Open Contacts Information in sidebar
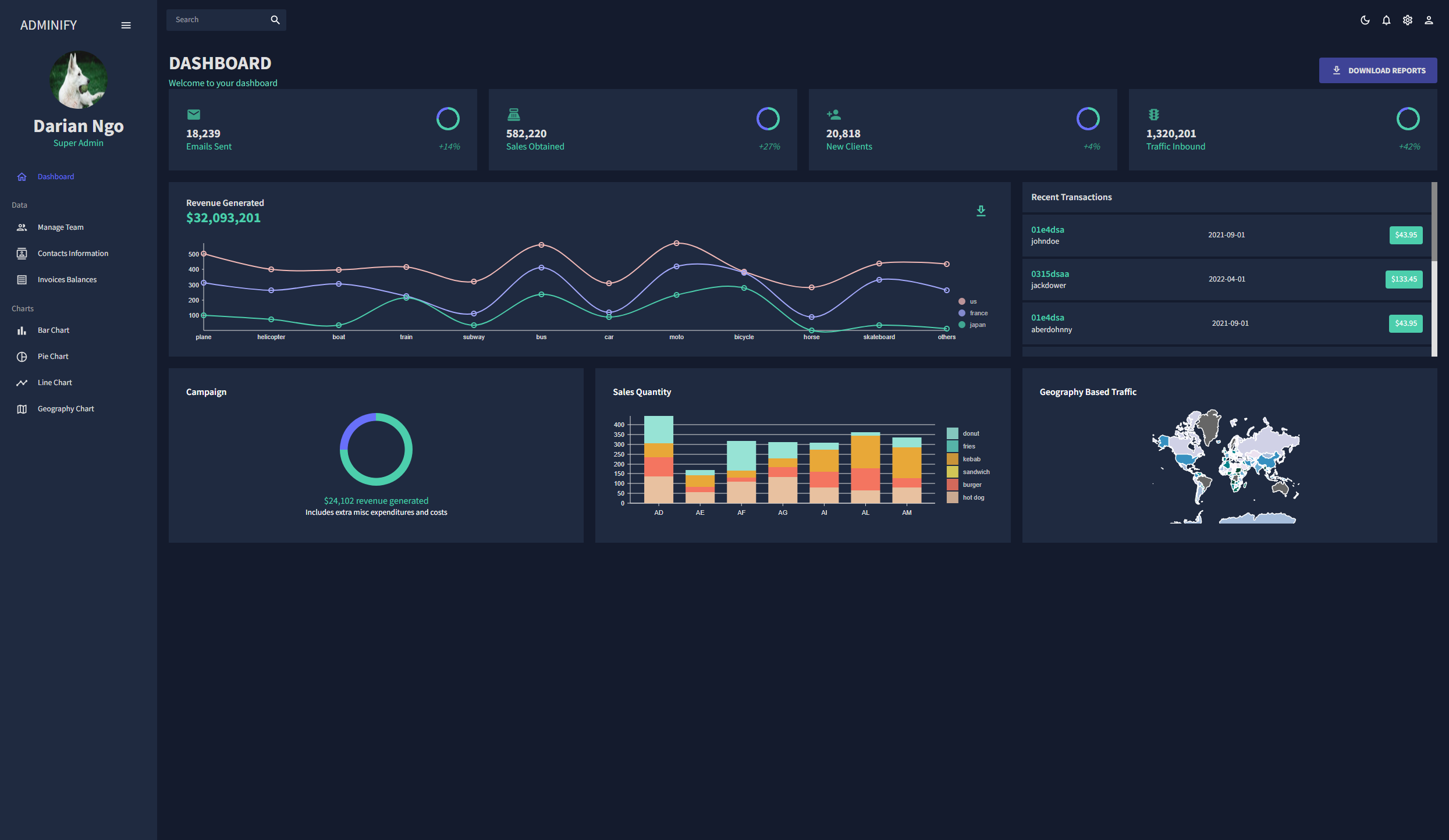 pos(73,254)
